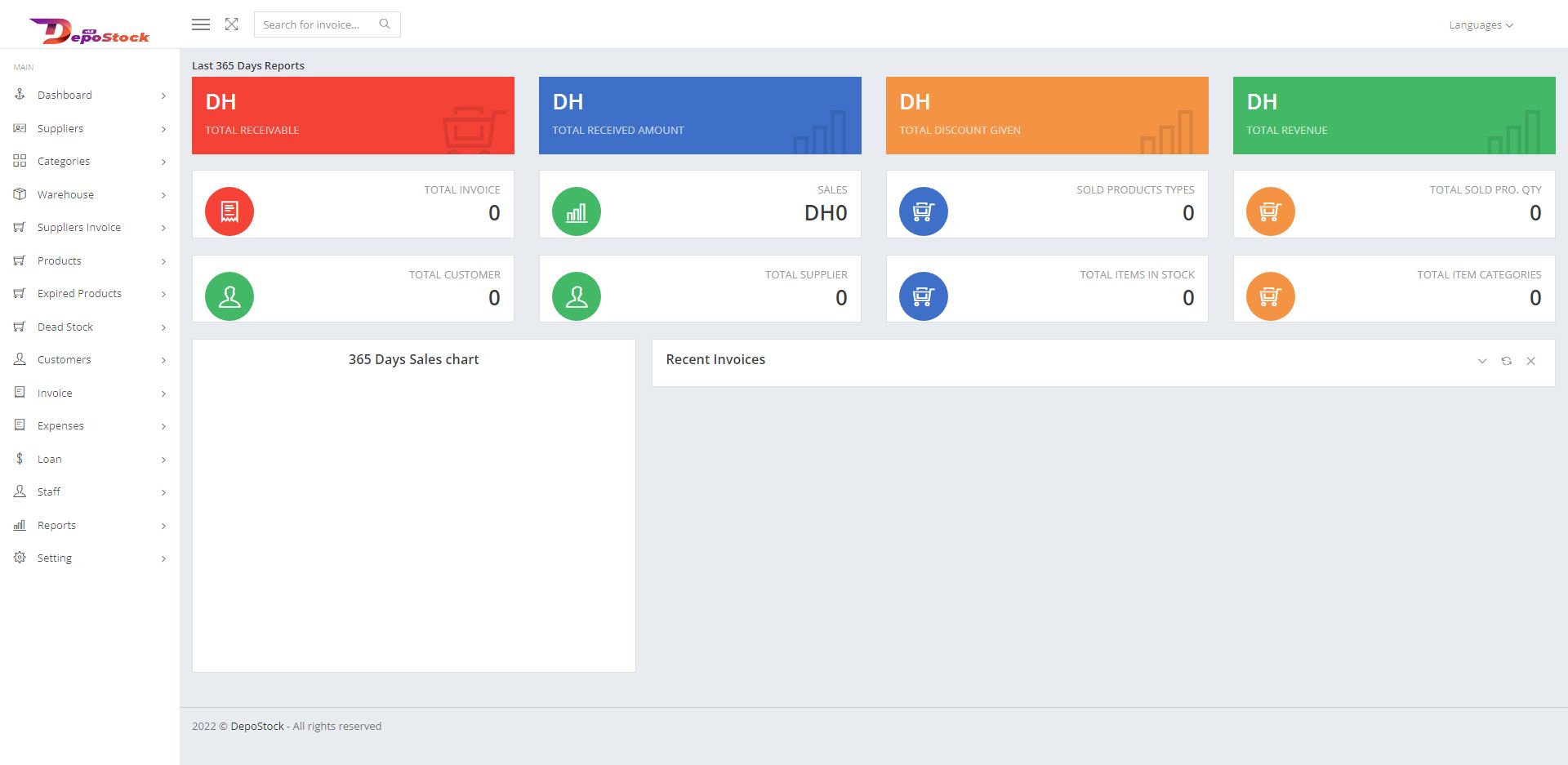Click the Warehouse box icon
The height and width of the screenshot is (765, 1568).
point(20,194)
